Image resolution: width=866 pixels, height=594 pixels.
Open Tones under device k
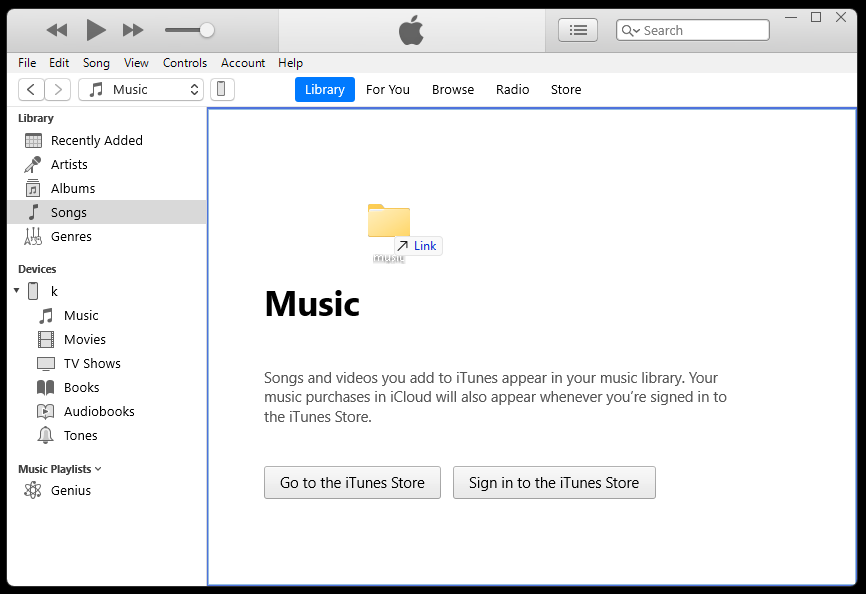tap(81, 436)
